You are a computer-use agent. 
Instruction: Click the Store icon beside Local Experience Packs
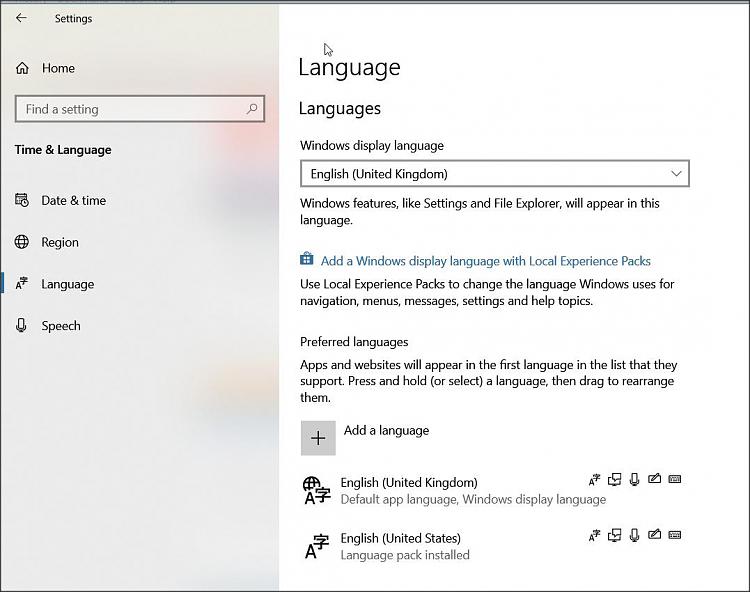coord(307,259)
